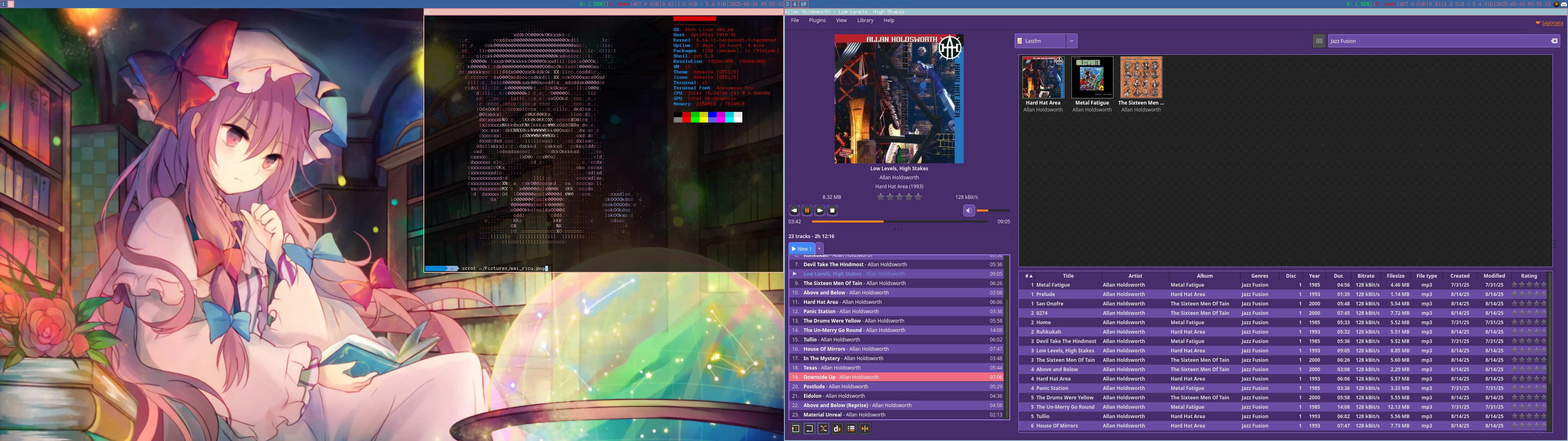Click the append tracks list icon

click(x=851, y=428)
